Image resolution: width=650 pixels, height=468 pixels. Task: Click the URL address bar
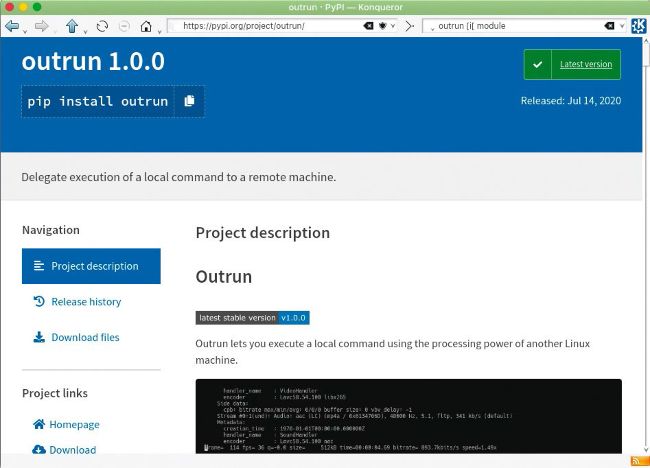[260, 26]
